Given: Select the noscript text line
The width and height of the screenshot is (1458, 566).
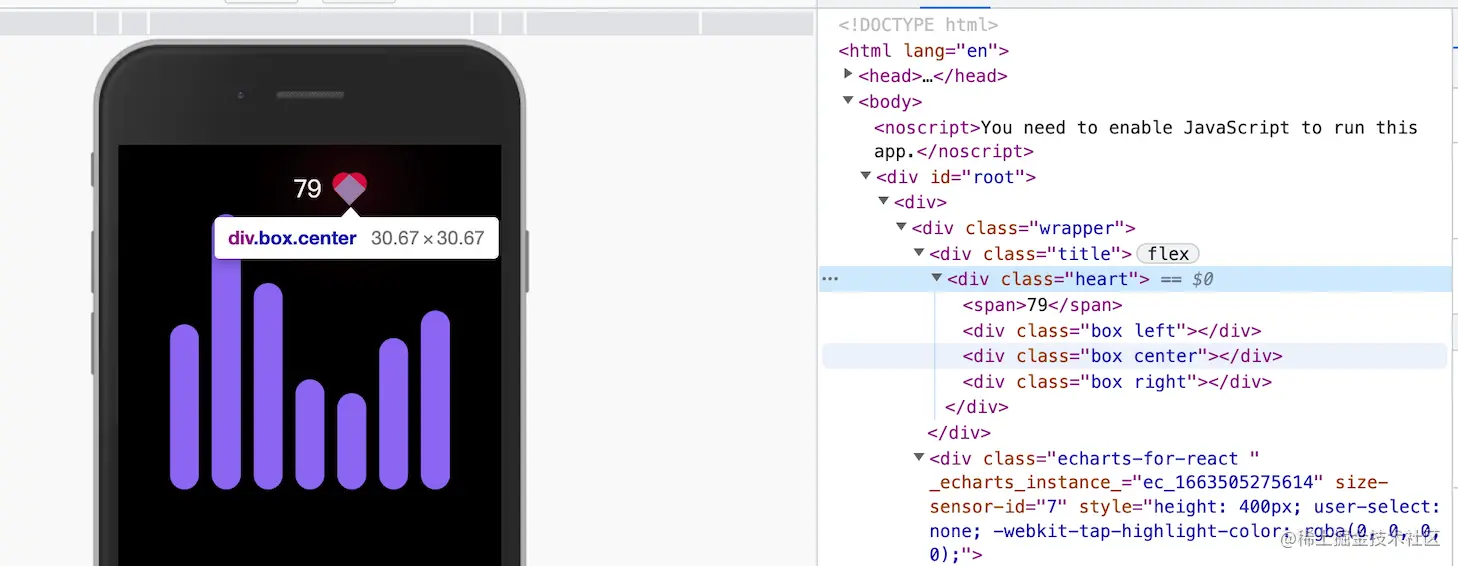Looking at the screenshot, I should click(1146, 139).
